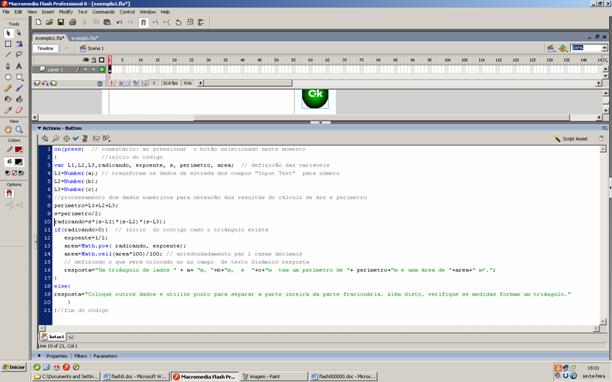The width and height of the screenshot is (612, 382).
Task: Pick the Pencil tool
Action: coord(8,88)
